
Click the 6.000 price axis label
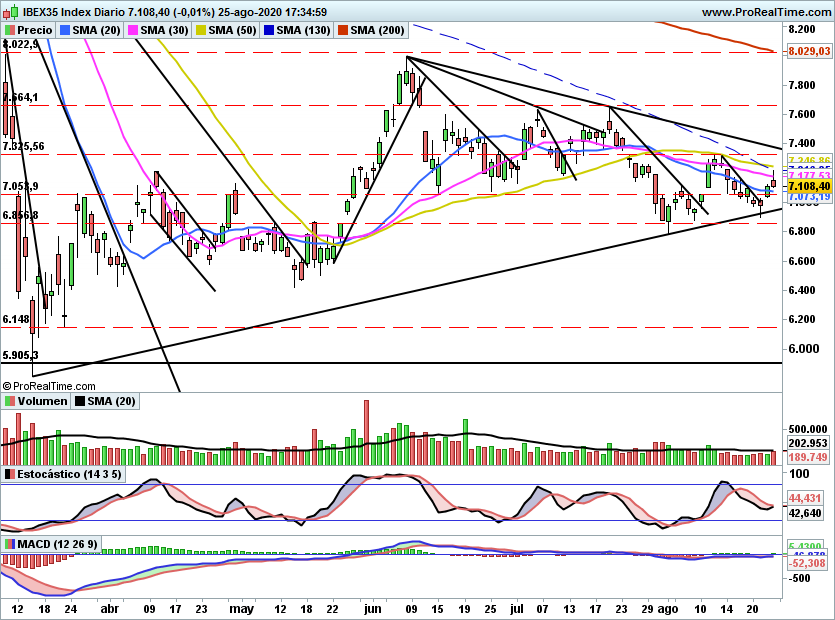click(x=804, y=349)
